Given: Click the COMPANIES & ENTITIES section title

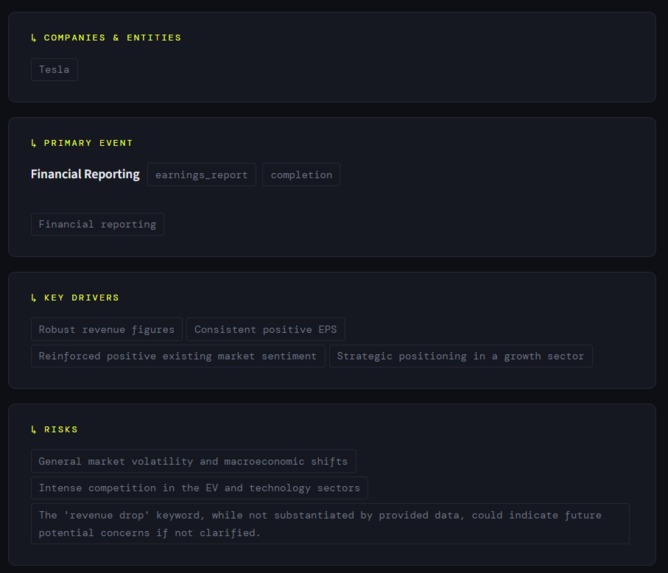Looking at the screenshot, I should coord(112,38).
